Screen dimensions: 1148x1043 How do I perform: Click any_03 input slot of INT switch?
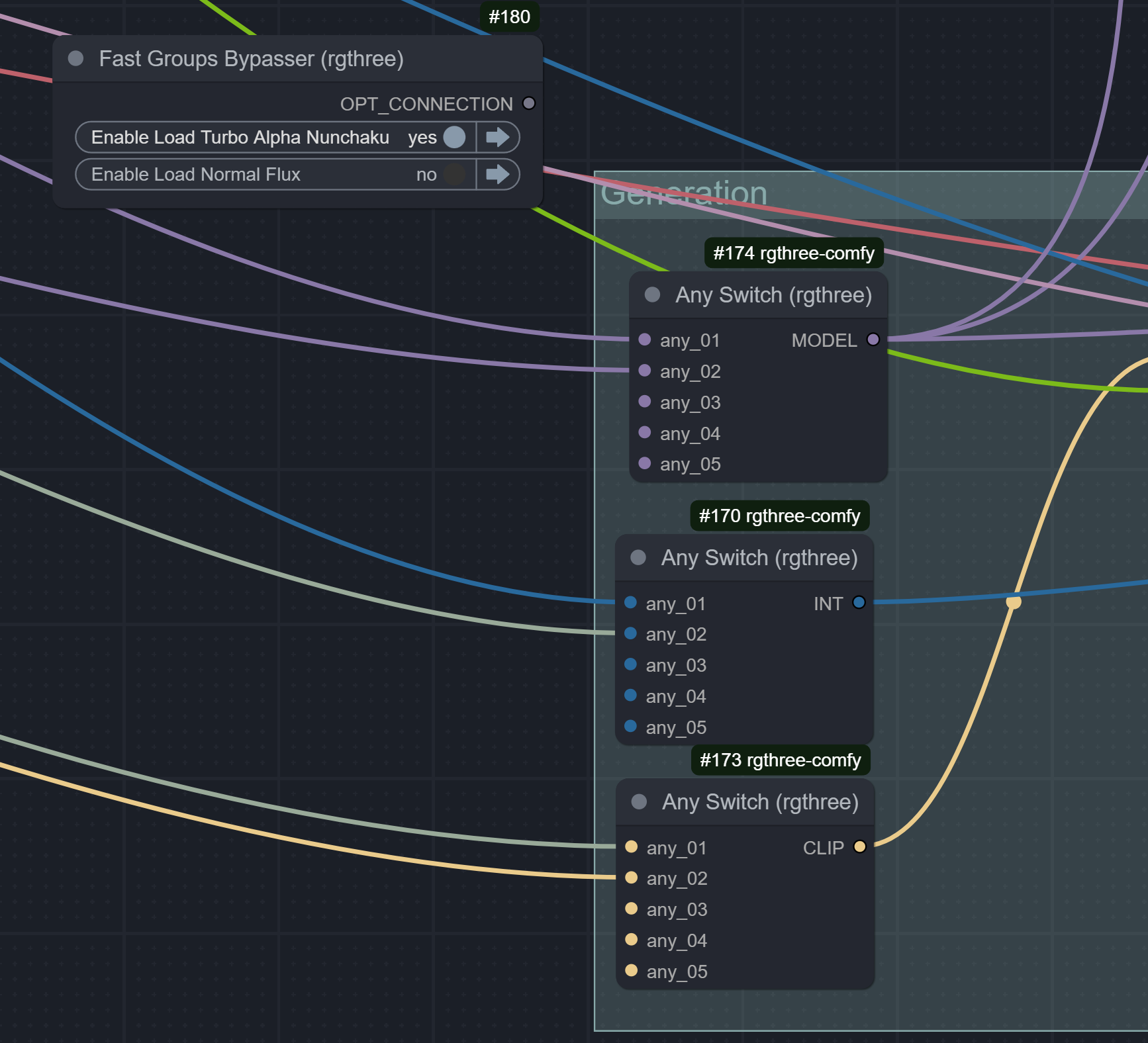pos(631,664)
